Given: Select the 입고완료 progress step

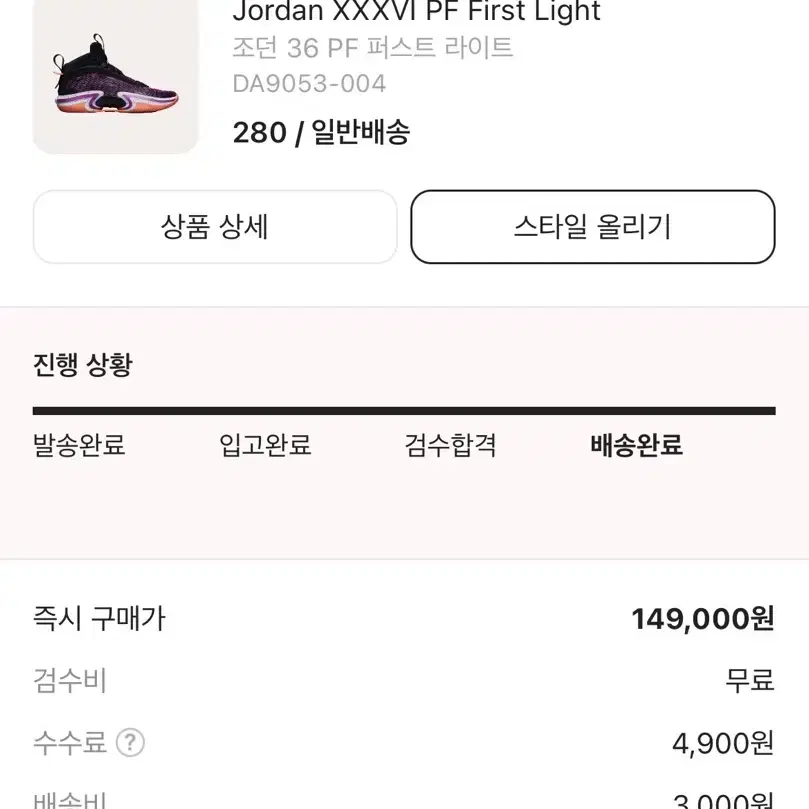Looking at the screenshot, I should coord(265,445).
